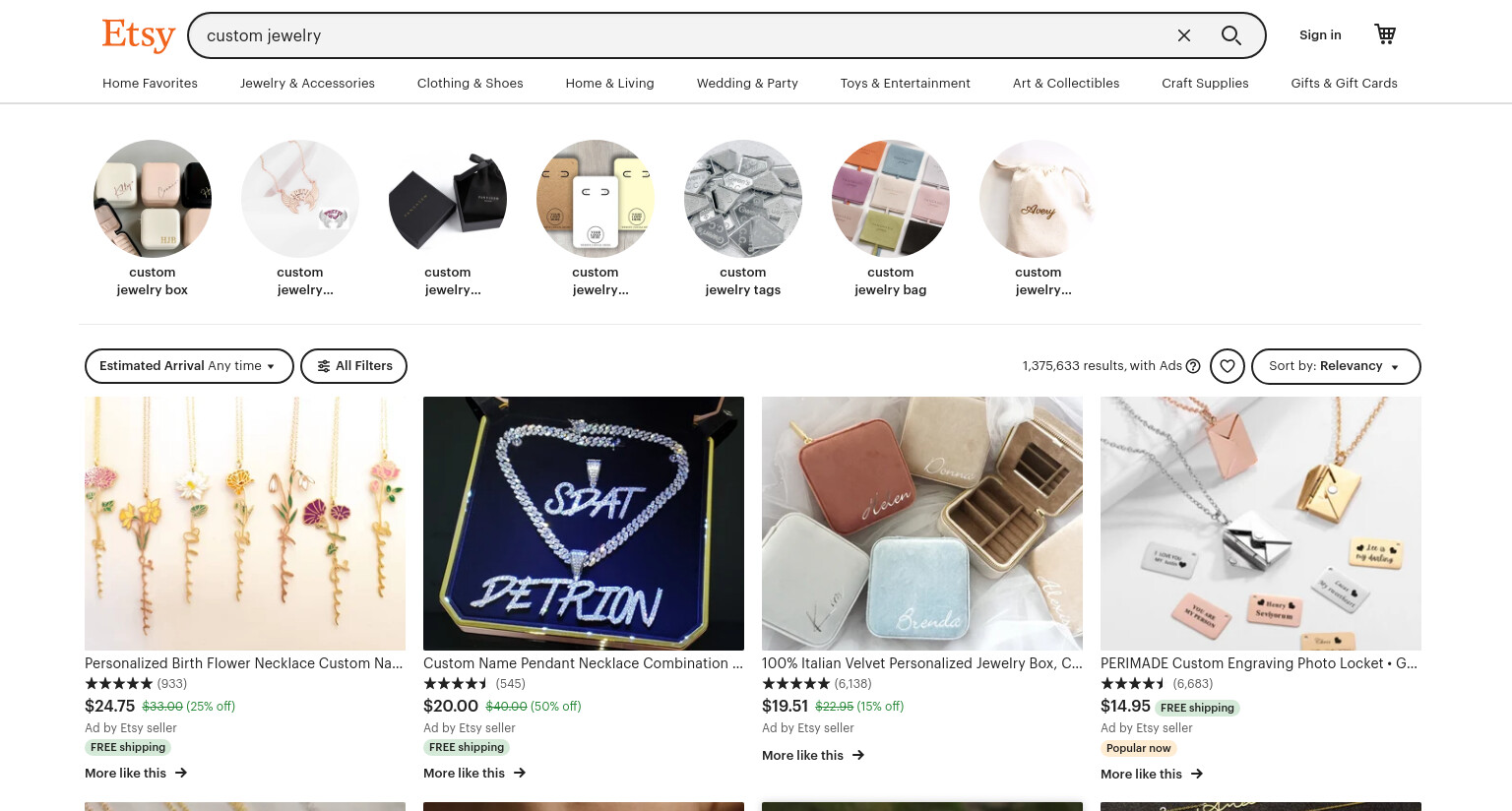Click the magnifying glass search icon
This screenshot has height=811, width=1512.
click(x=1230, y=35)
